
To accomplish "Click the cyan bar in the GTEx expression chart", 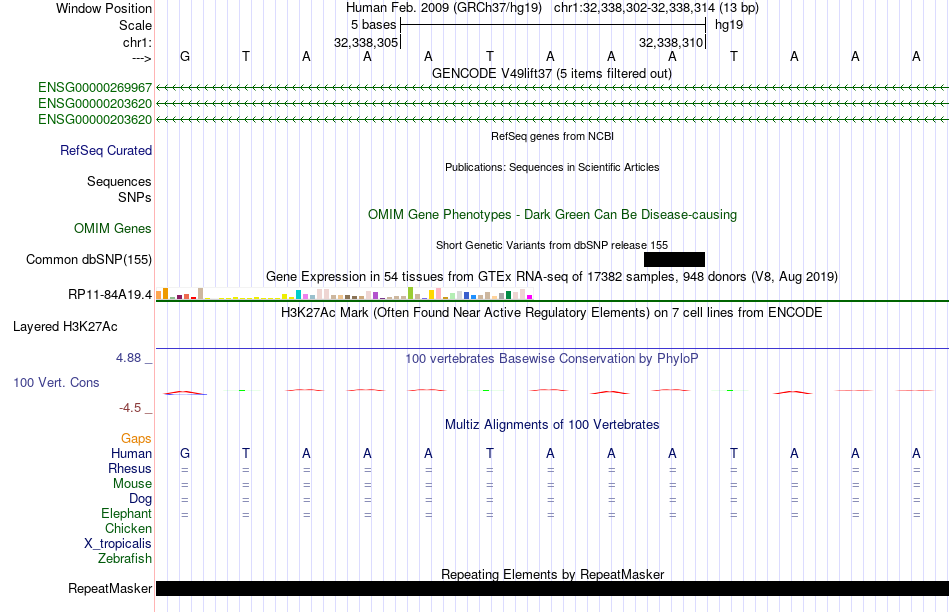I will tap(299, 294).
